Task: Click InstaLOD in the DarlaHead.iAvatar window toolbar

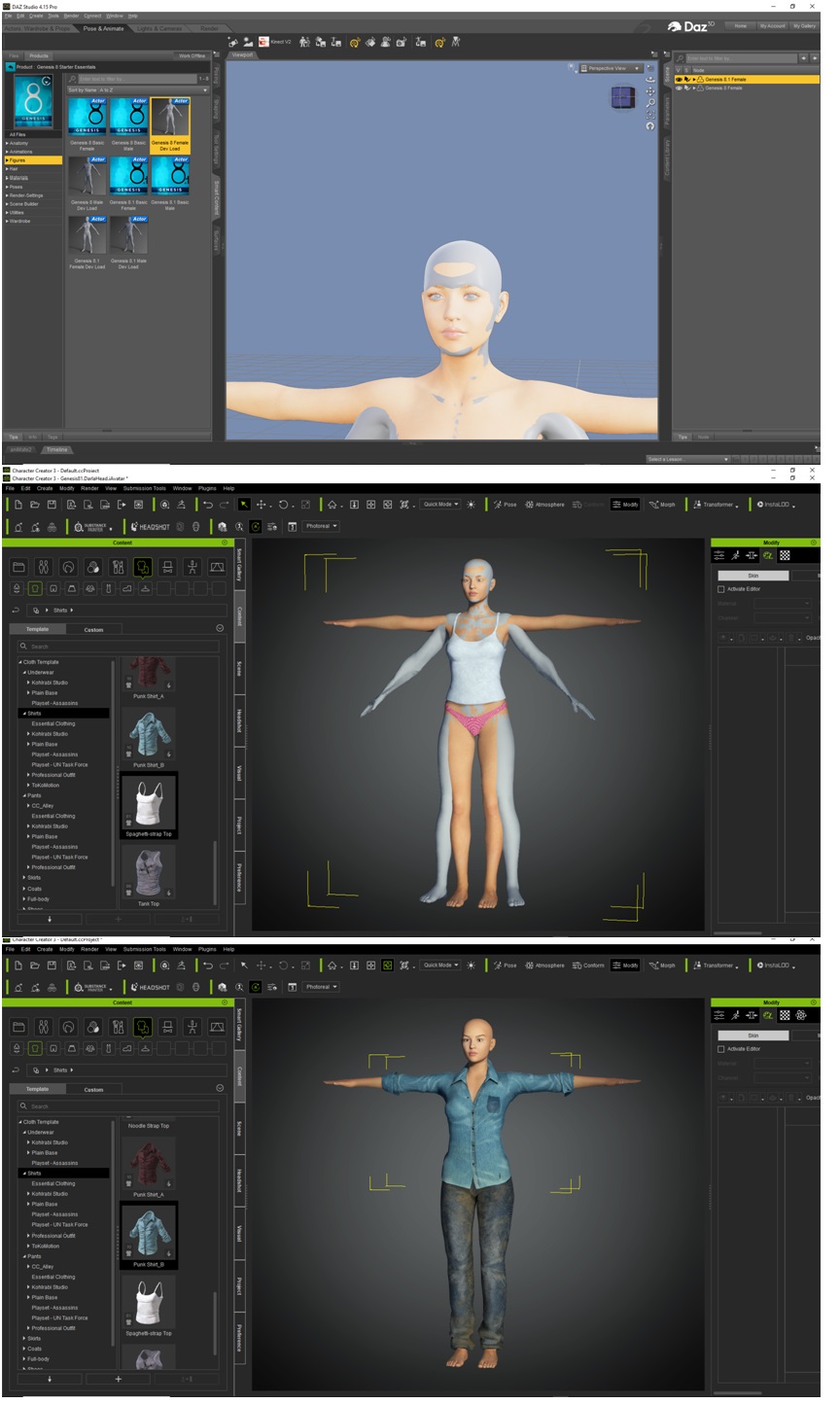Action: (774, 505)
